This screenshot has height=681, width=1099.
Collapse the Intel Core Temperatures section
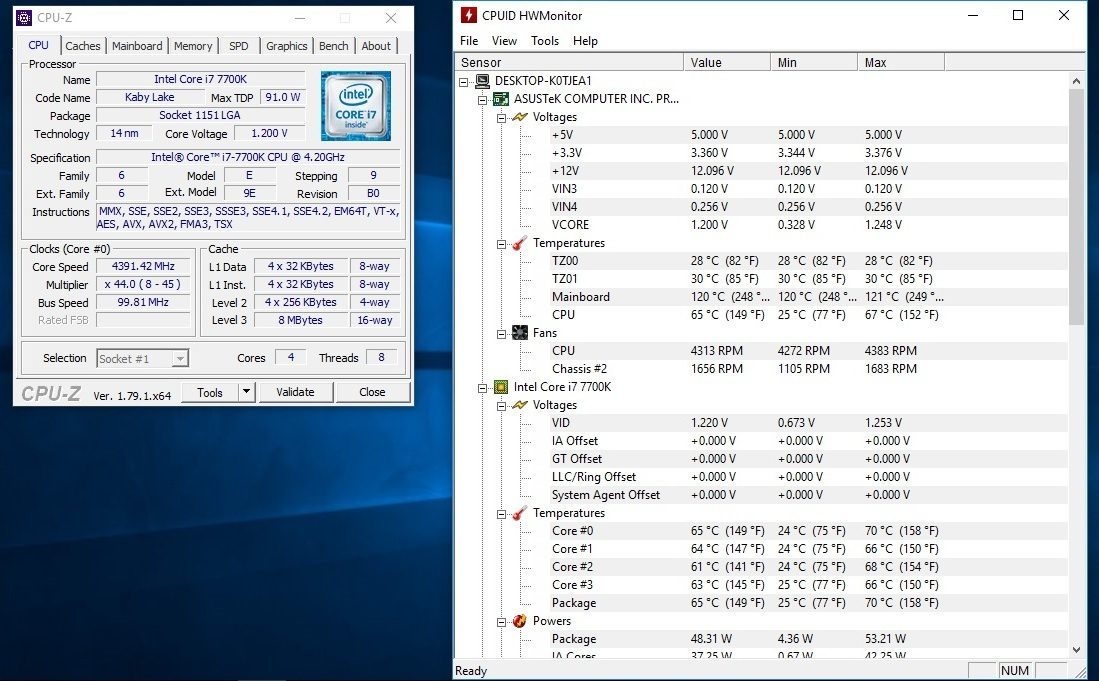point(502,514)
